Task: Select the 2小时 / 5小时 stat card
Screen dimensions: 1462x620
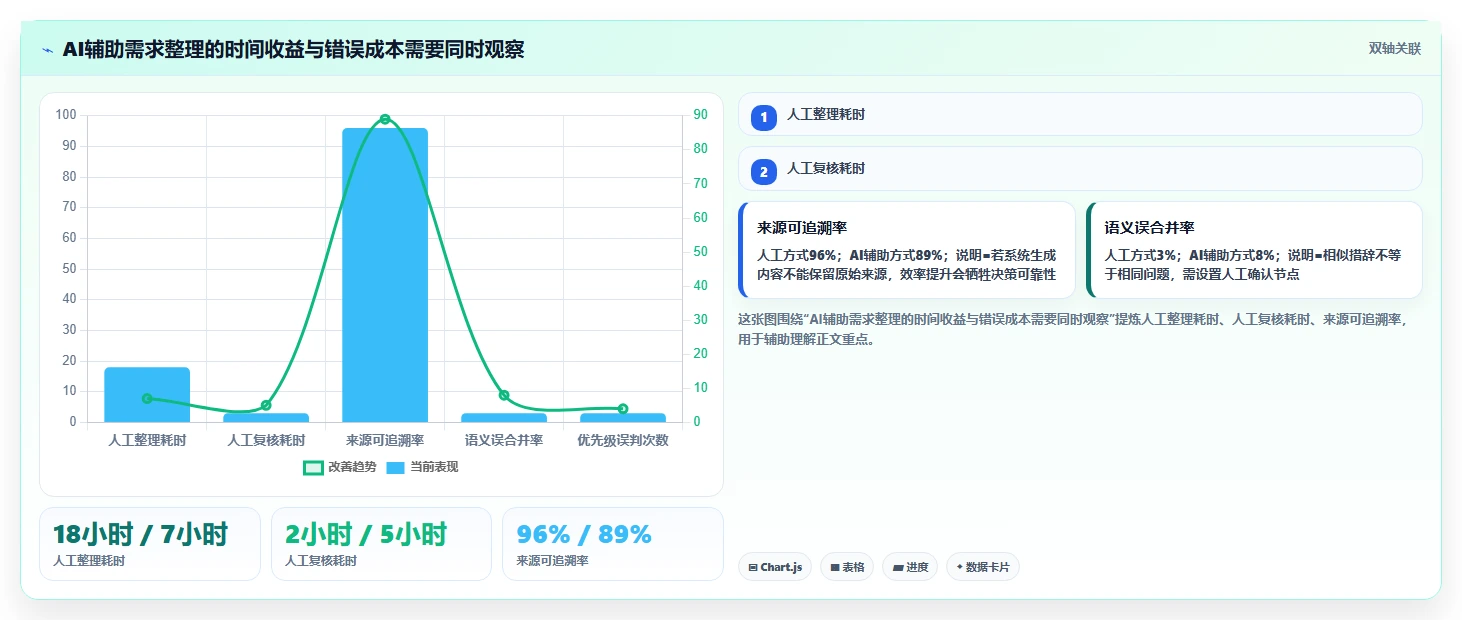Action: point(381,544)
